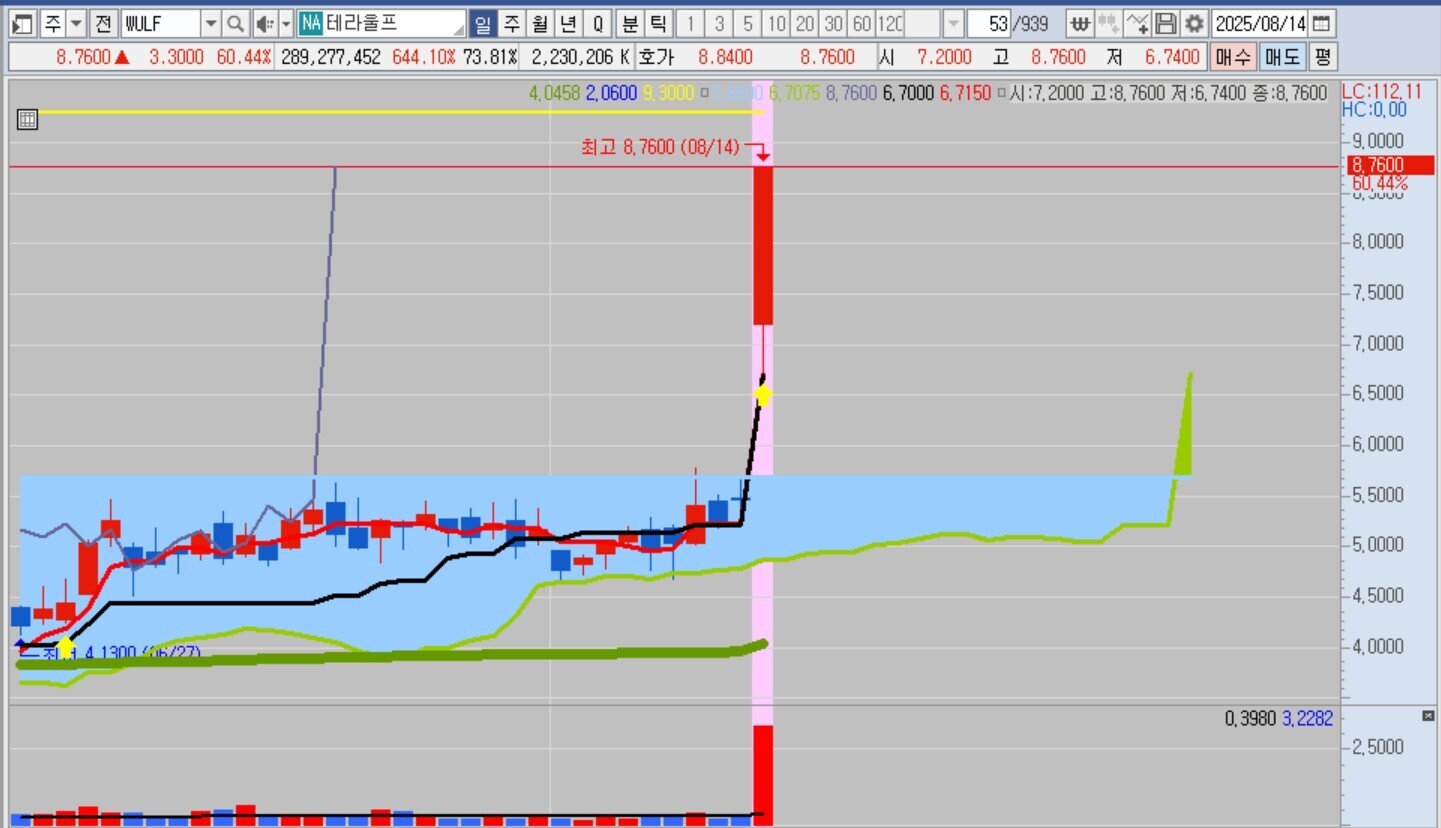Click the 매수 buy button

tap(1232, 57)
